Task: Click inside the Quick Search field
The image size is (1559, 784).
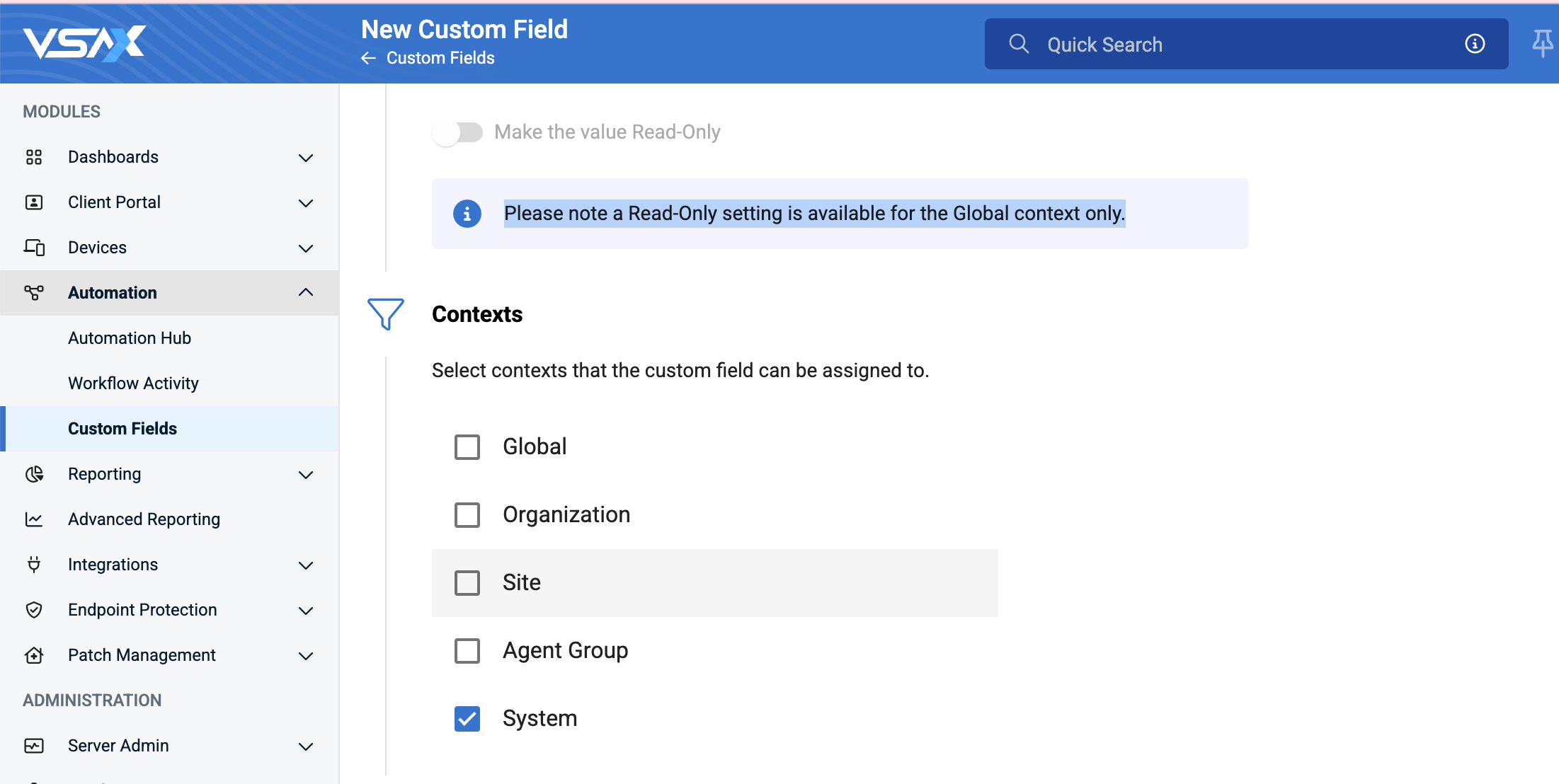Action: click(x=1204, y=44)
